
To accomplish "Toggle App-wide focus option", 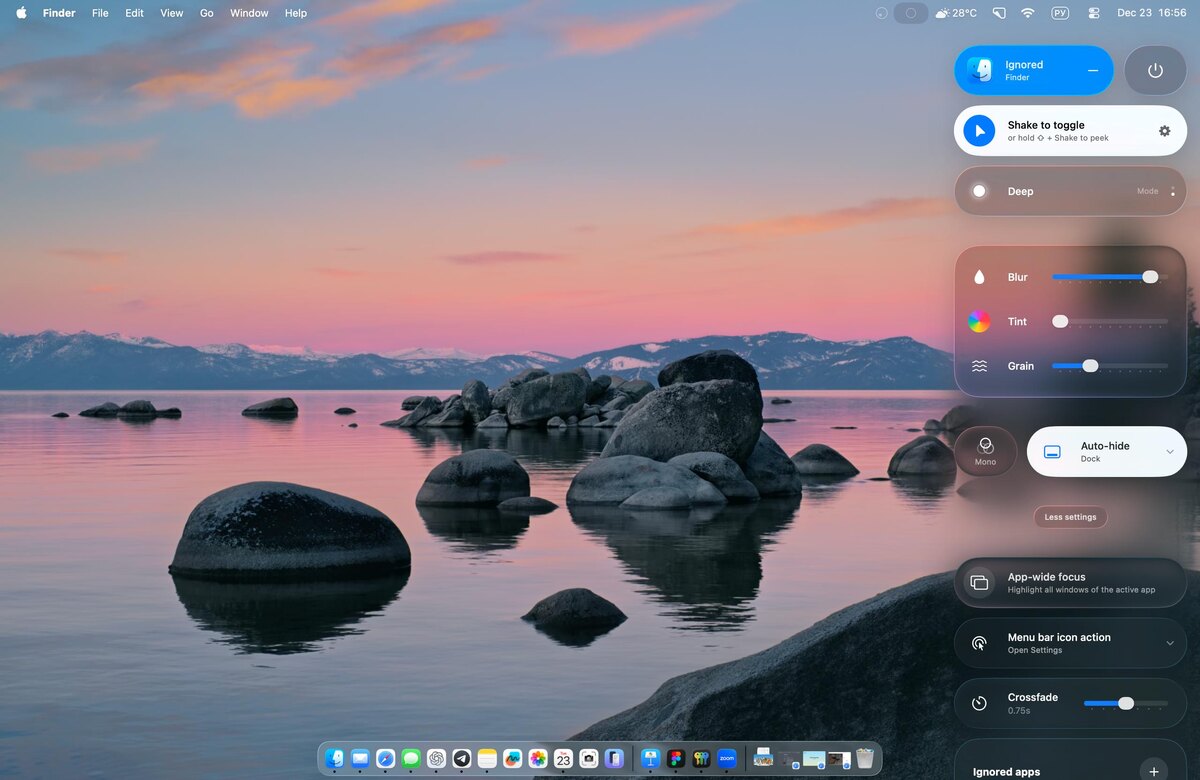I will [x=1070, y=583].
